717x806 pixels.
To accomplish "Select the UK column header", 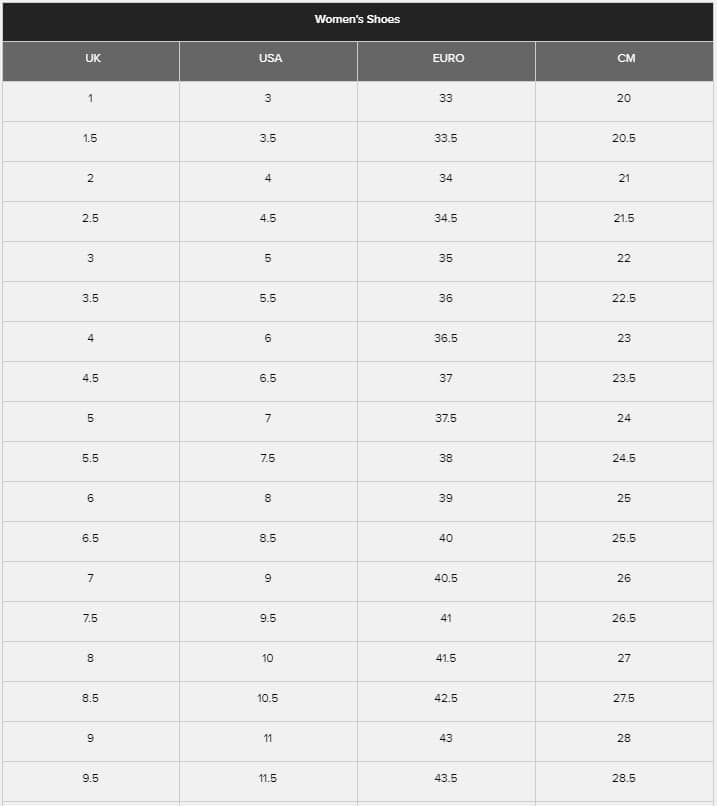I will tap(92, 58).
